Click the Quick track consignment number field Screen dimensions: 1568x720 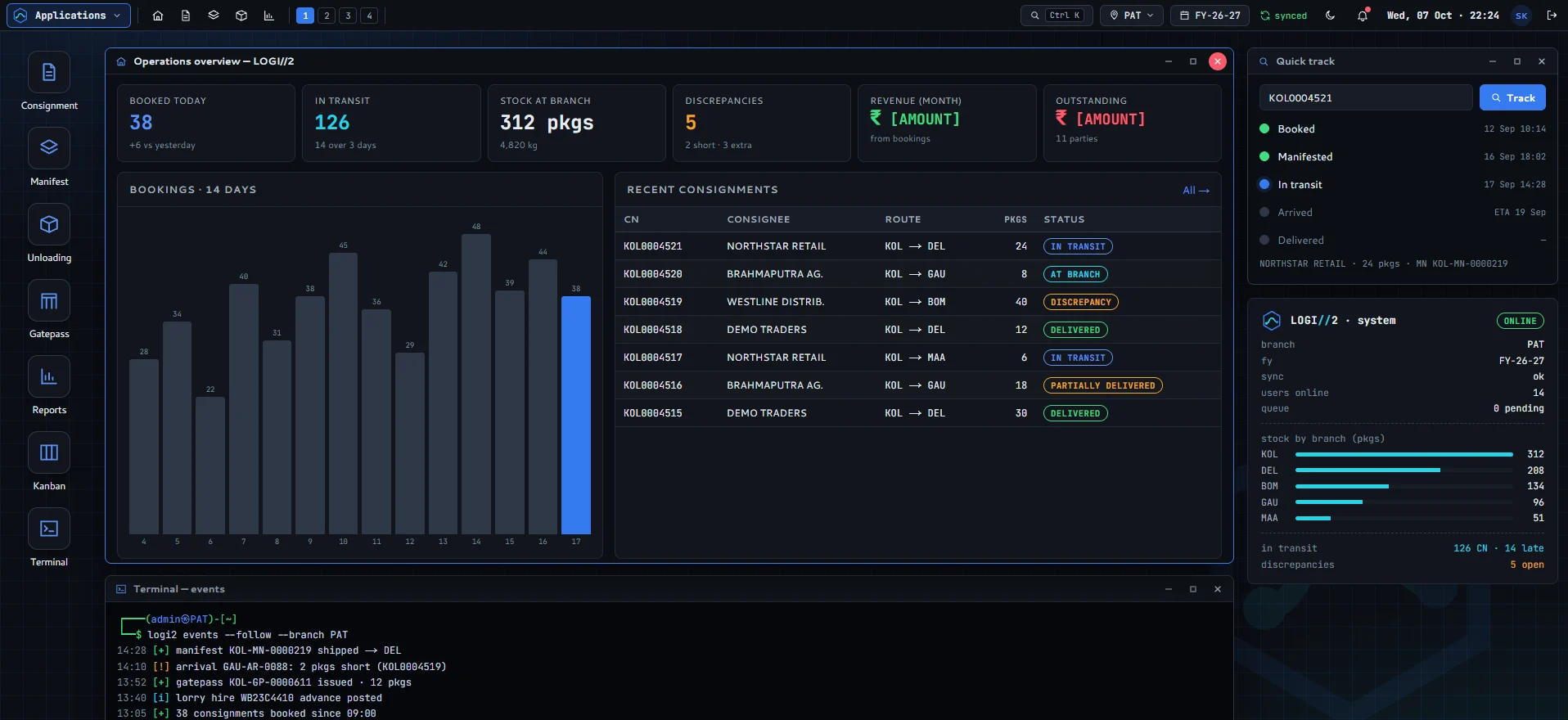[1366, 97]
